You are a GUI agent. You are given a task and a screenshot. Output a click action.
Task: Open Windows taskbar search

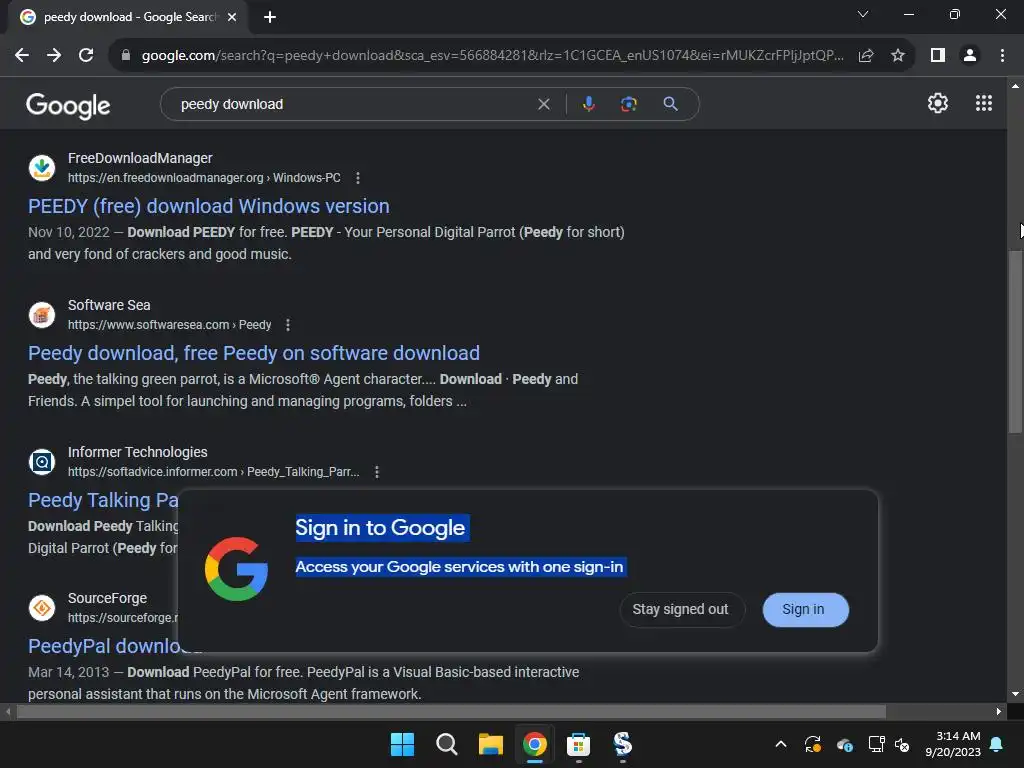[x=447, y=744]
